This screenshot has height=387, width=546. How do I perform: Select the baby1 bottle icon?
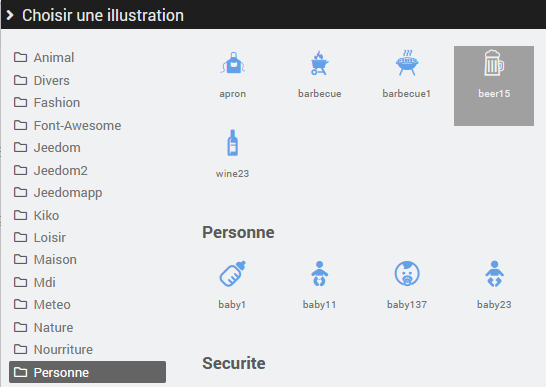[x=233, y=274]
